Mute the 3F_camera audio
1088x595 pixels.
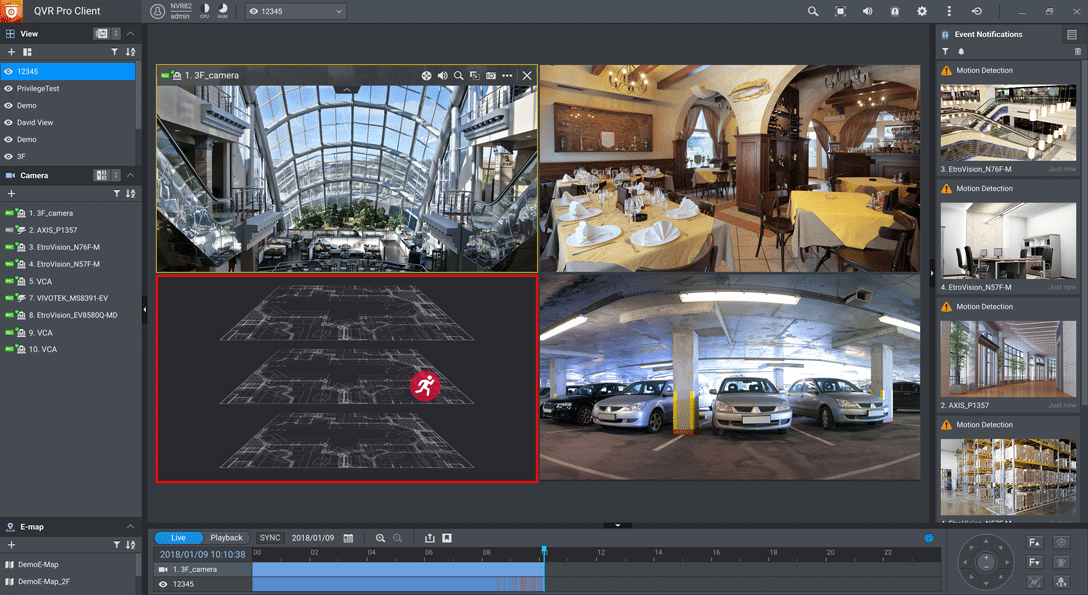(442, 75)
